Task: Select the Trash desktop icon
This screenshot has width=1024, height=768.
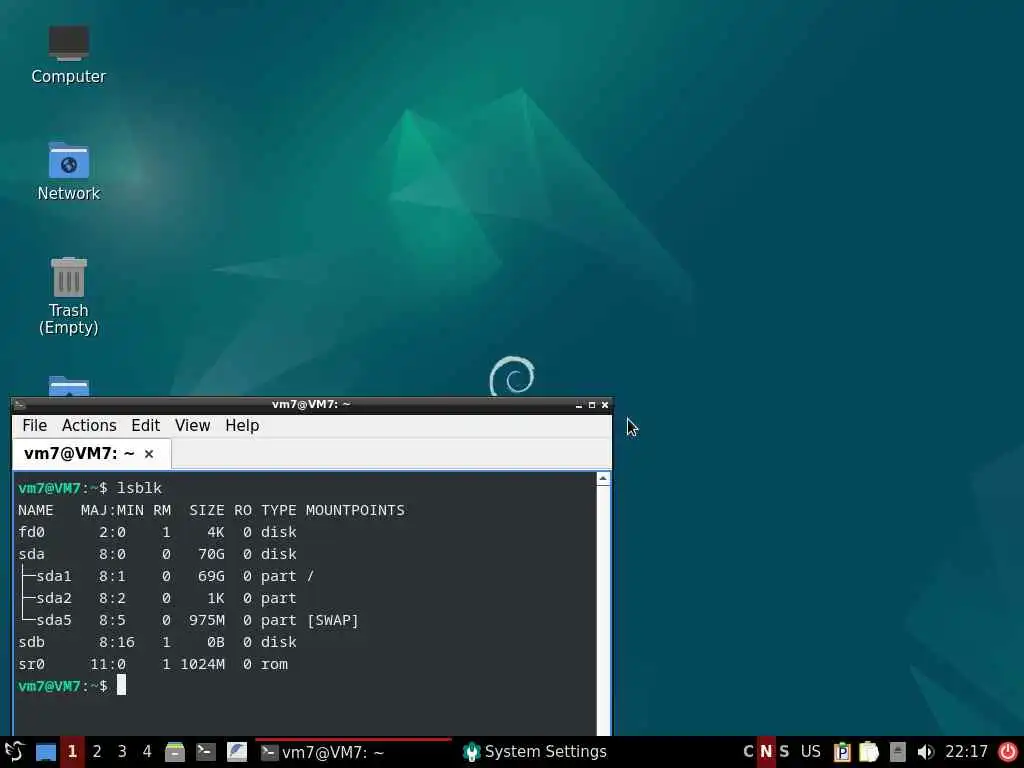Action: (x=69, y=296)
